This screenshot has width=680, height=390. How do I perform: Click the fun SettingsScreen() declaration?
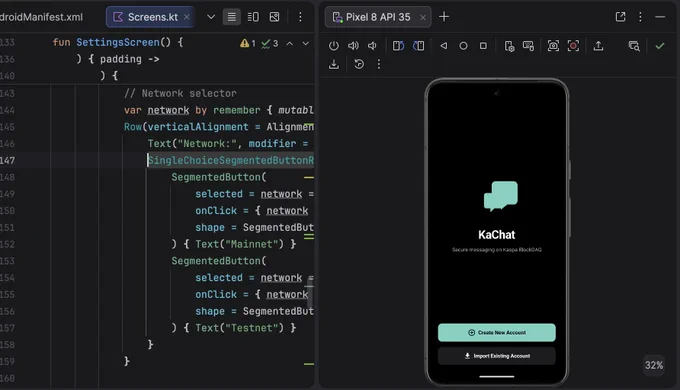click(118, 43)
